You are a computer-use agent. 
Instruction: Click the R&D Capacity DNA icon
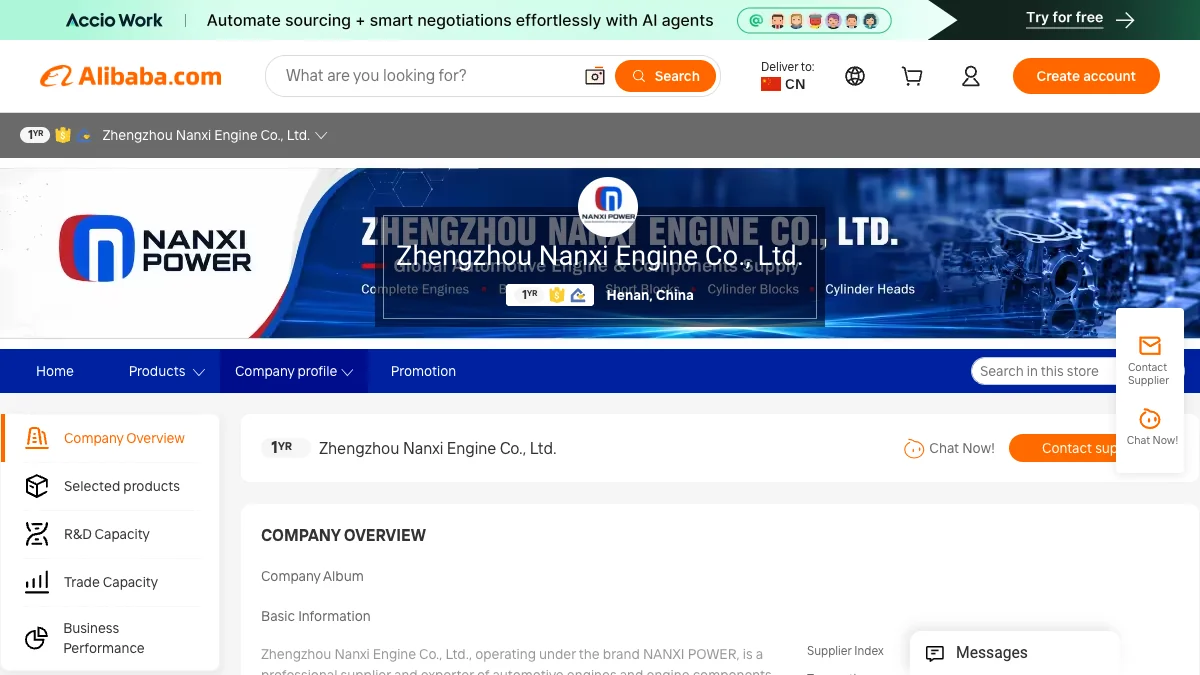37,534
